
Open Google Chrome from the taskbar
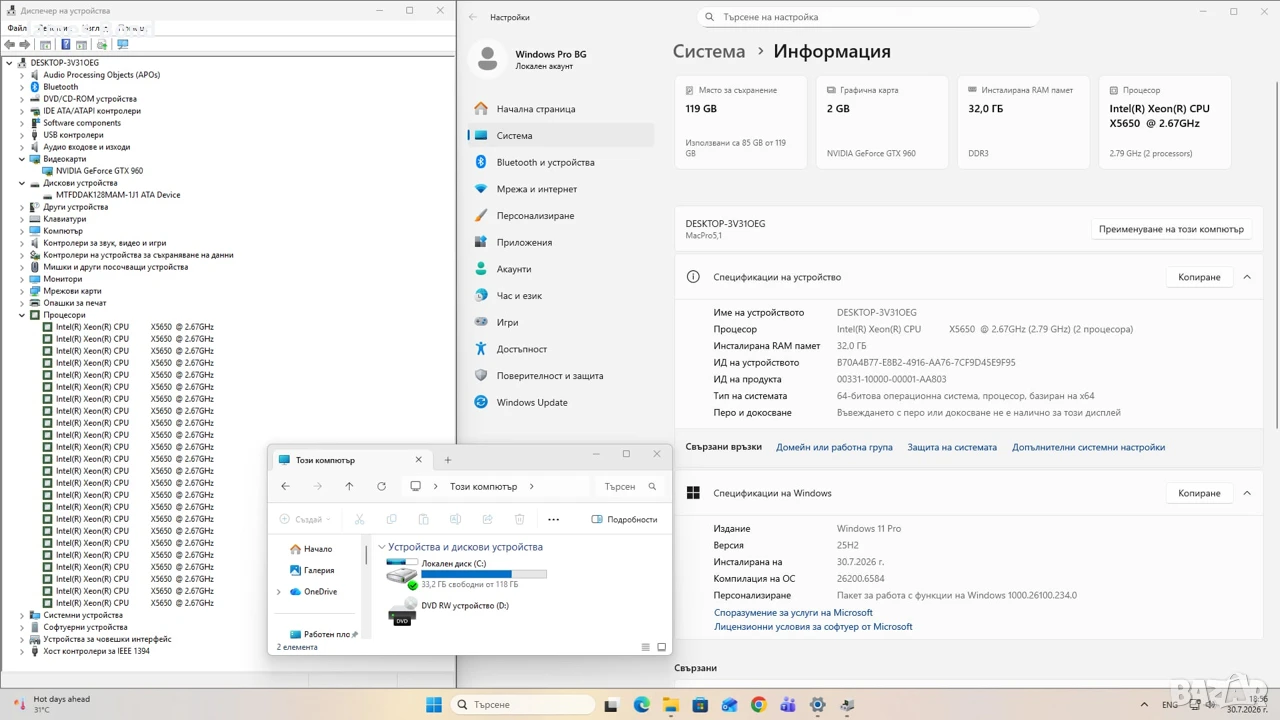[x=758, y=705]
